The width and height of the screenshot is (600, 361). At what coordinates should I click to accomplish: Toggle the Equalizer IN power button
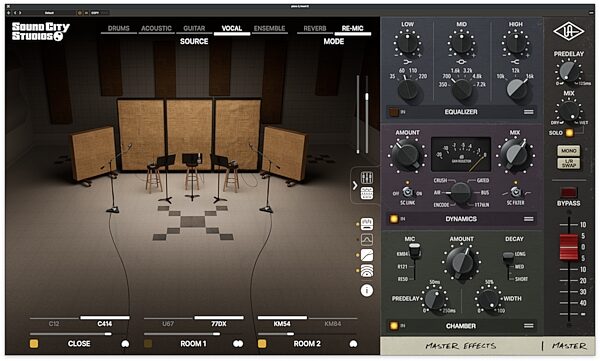coord(393,112)
